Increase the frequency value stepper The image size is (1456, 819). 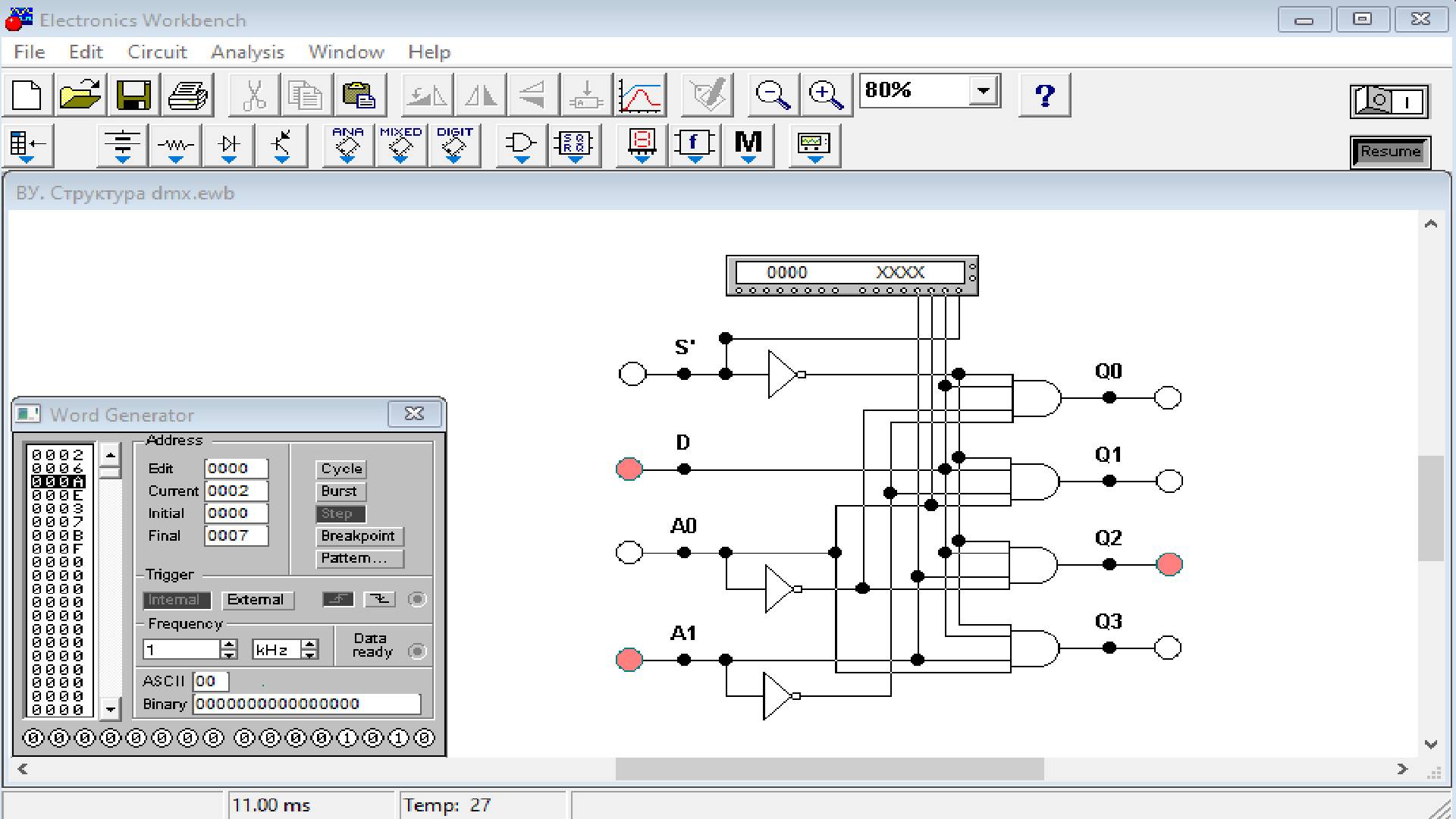(229, 645)
